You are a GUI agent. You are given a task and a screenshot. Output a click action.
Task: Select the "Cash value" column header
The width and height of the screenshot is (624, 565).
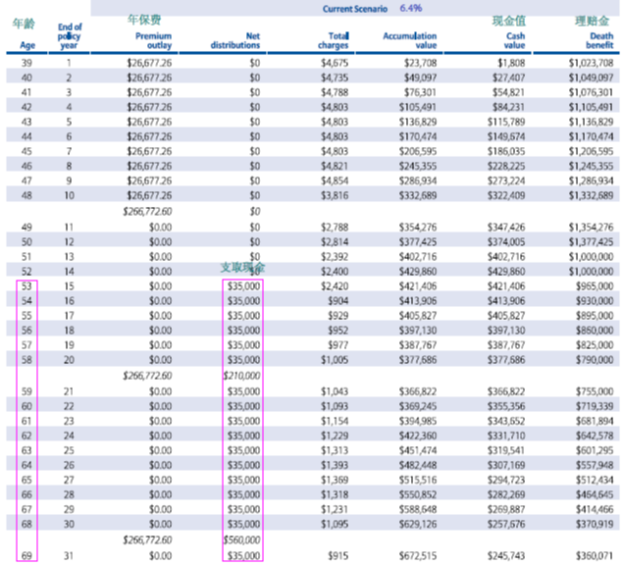(515, 41)
